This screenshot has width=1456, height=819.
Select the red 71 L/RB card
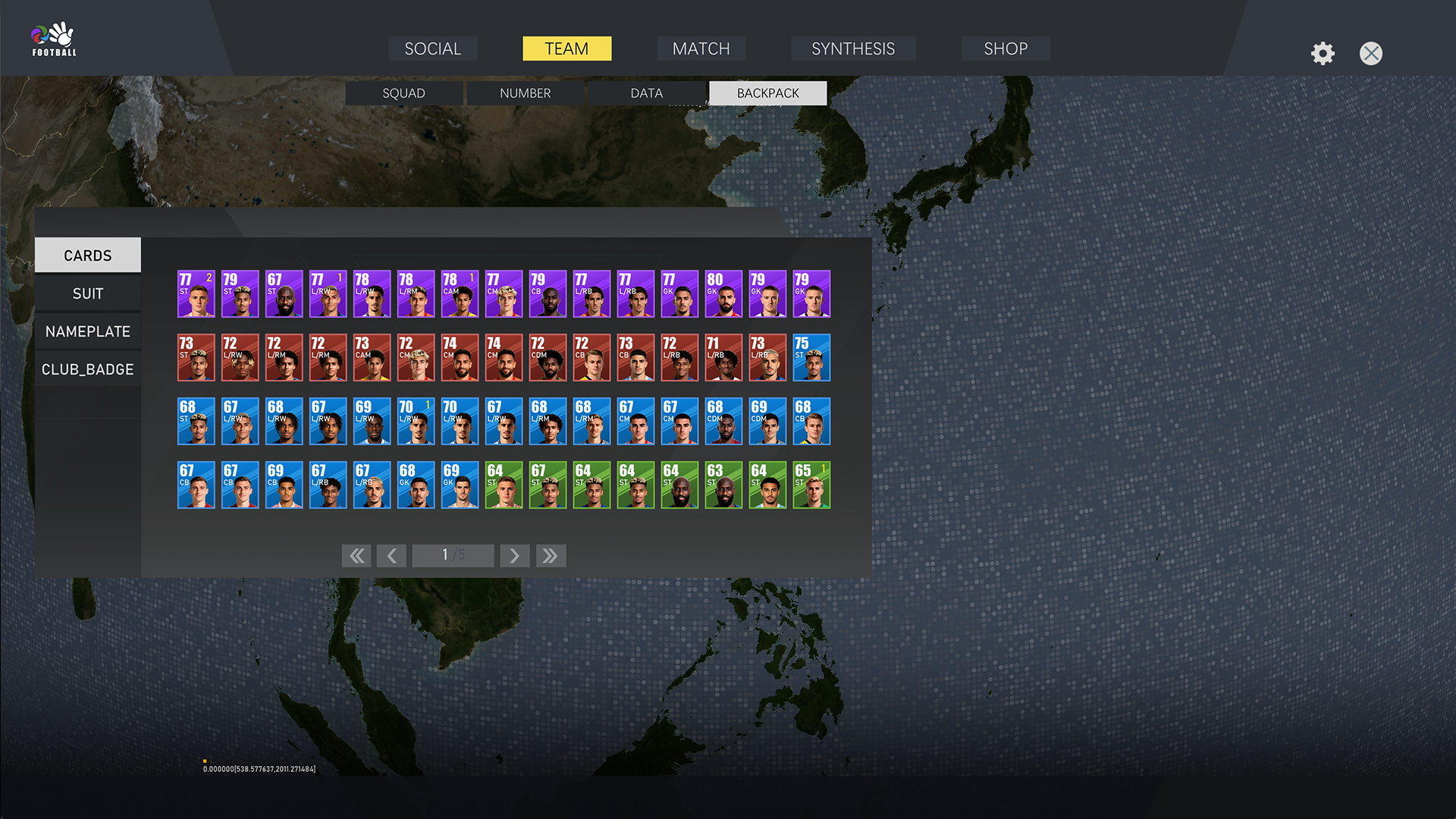[x=724, y=357]
